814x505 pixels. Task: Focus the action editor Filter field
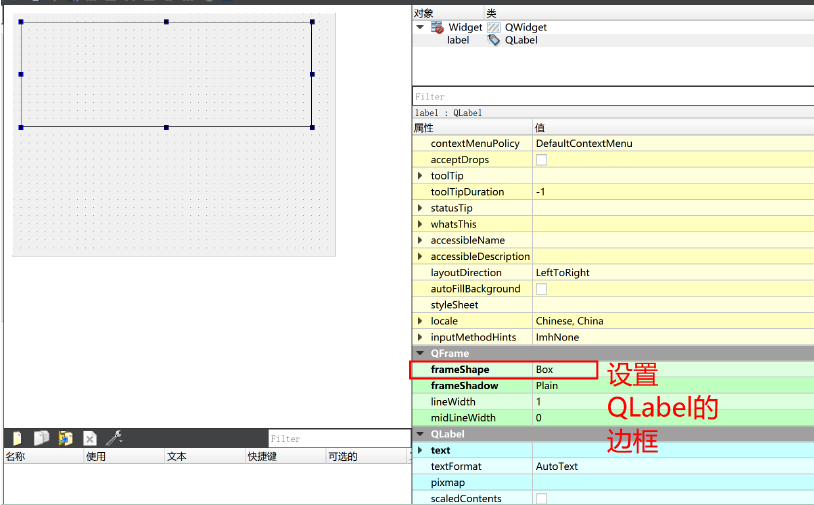coord(340,439)
